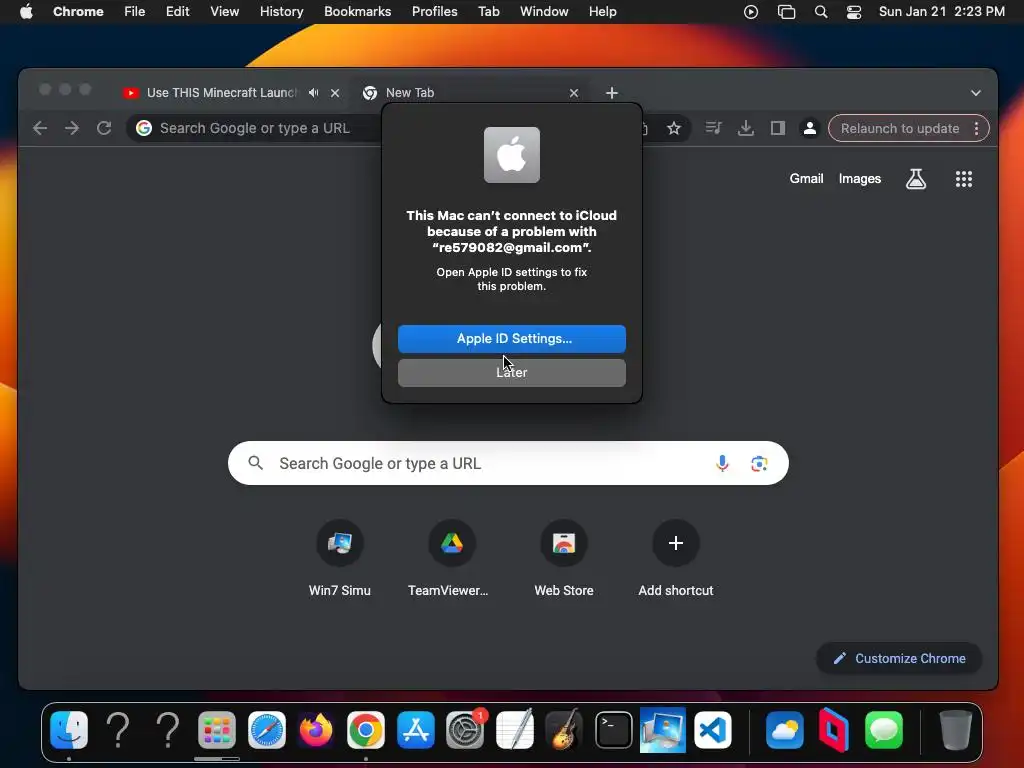The height and width of the screenshot is (768, 1024).
Task: Open a new tab with the plus button
Action: coord(611,93)
